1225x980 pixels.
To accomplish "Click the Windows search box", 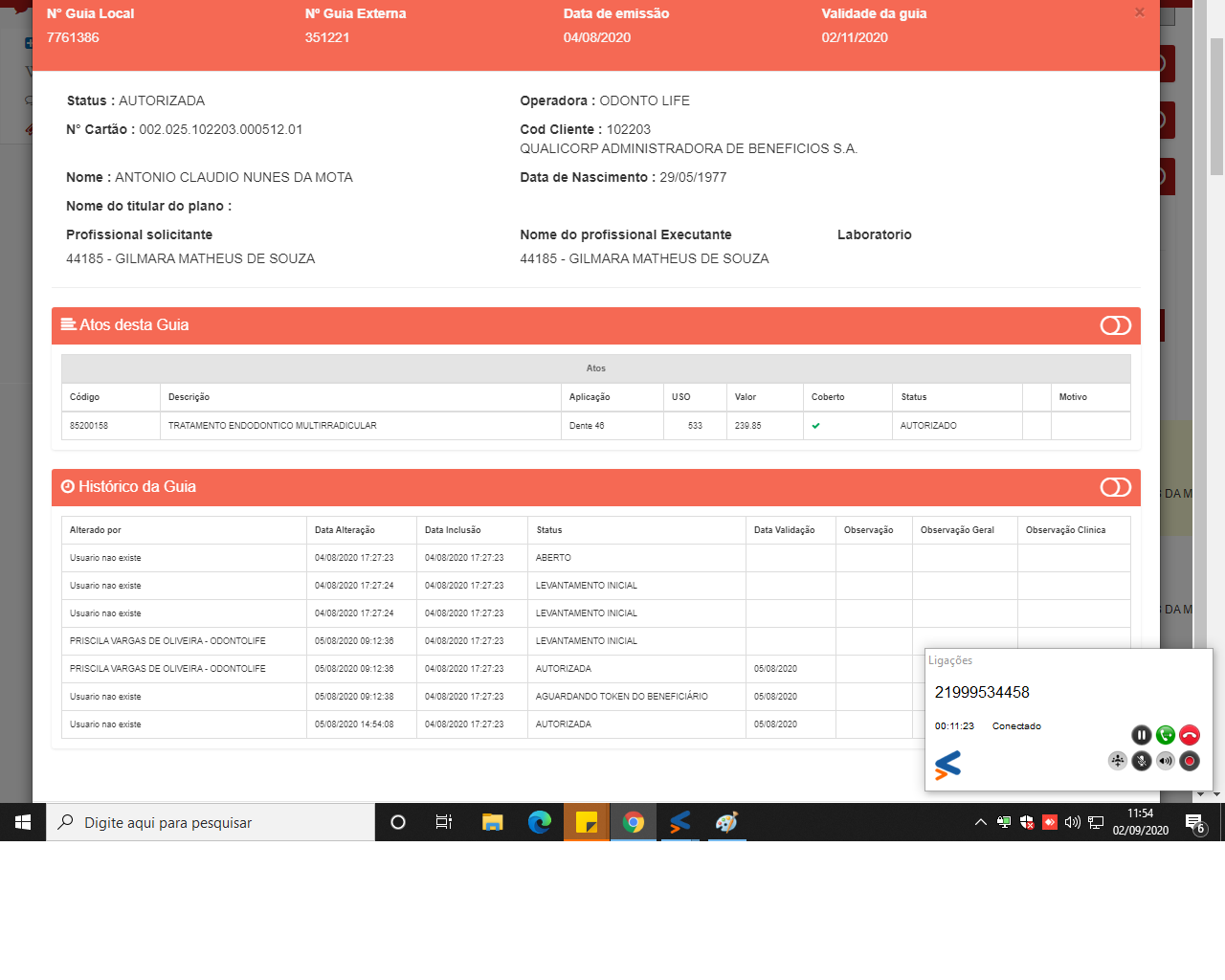I will (x=211, y=822).
